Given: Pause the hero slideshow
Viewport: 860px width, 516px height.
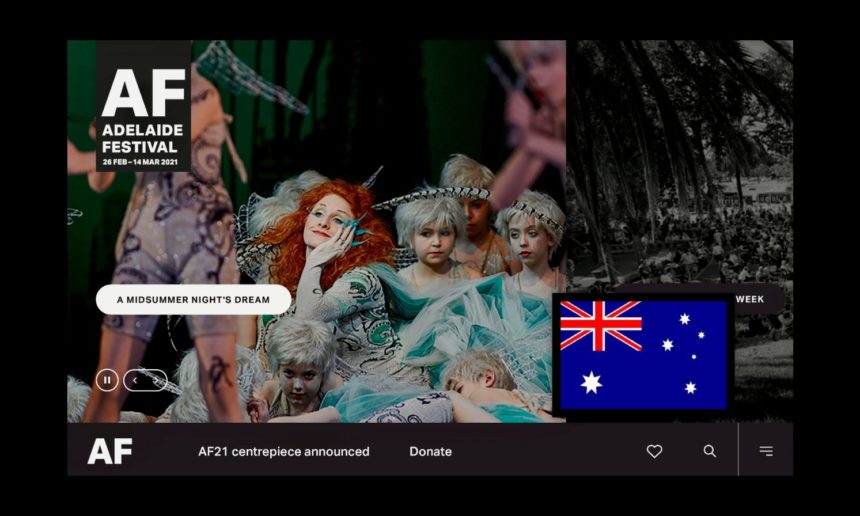Looking at the screenshot, I should (x=107, y=380).
